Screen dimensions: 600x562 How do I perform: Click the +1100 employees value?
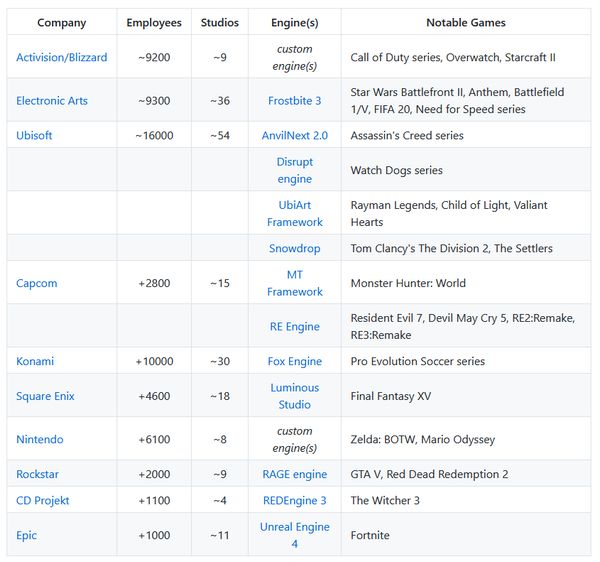point(154,500)
